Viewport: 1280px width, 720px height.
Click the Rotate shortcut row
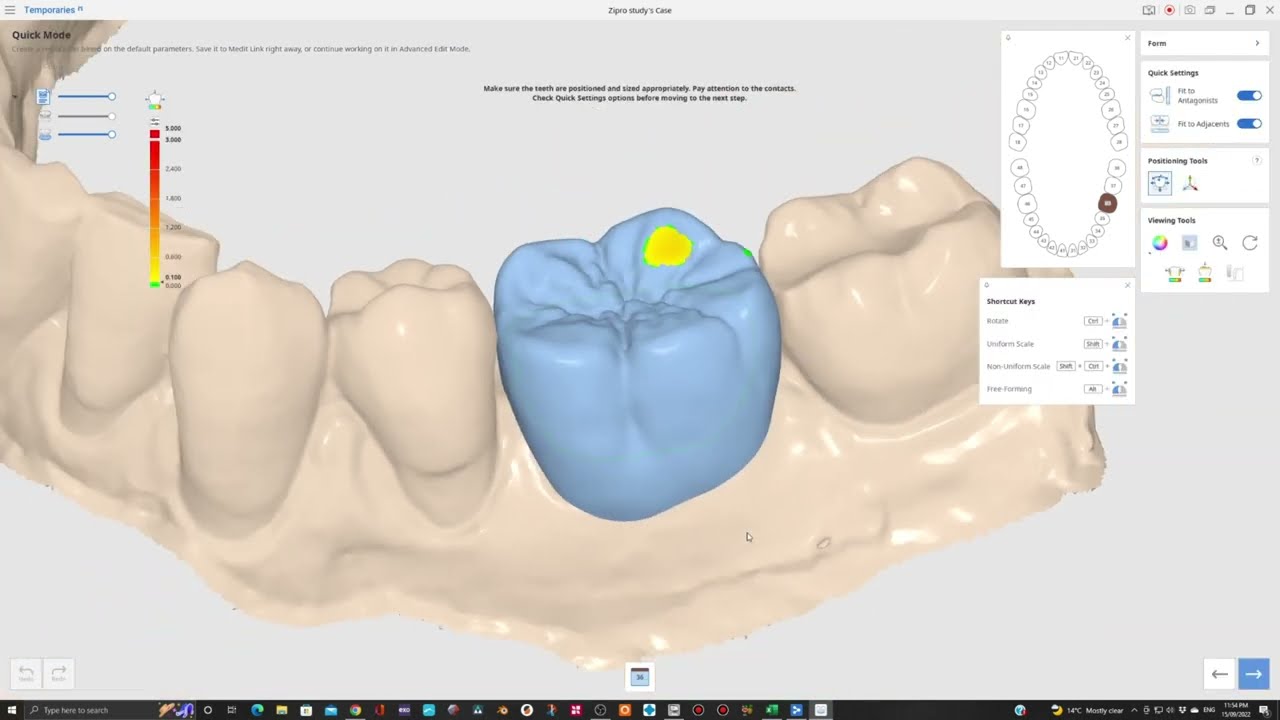1056,321
